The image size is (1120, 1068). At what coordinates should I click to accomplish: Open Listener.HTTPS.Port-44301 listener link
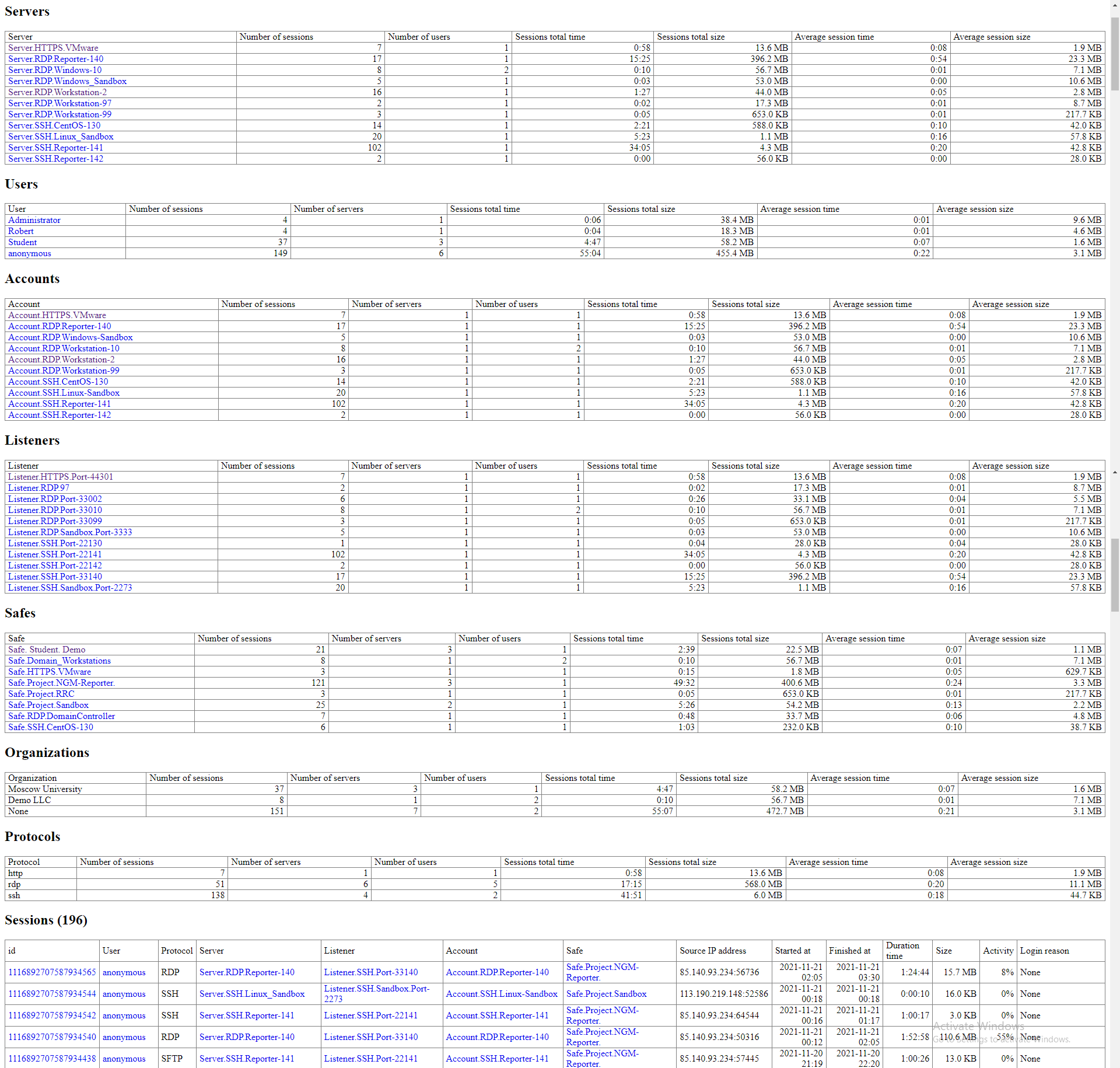click(61, 477)
